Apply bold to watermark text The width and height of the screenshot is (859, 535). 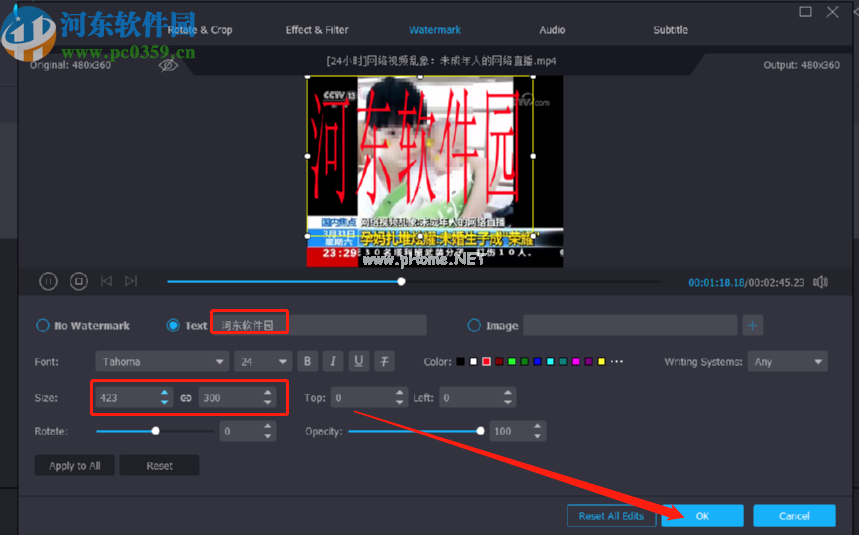(307, 361)
